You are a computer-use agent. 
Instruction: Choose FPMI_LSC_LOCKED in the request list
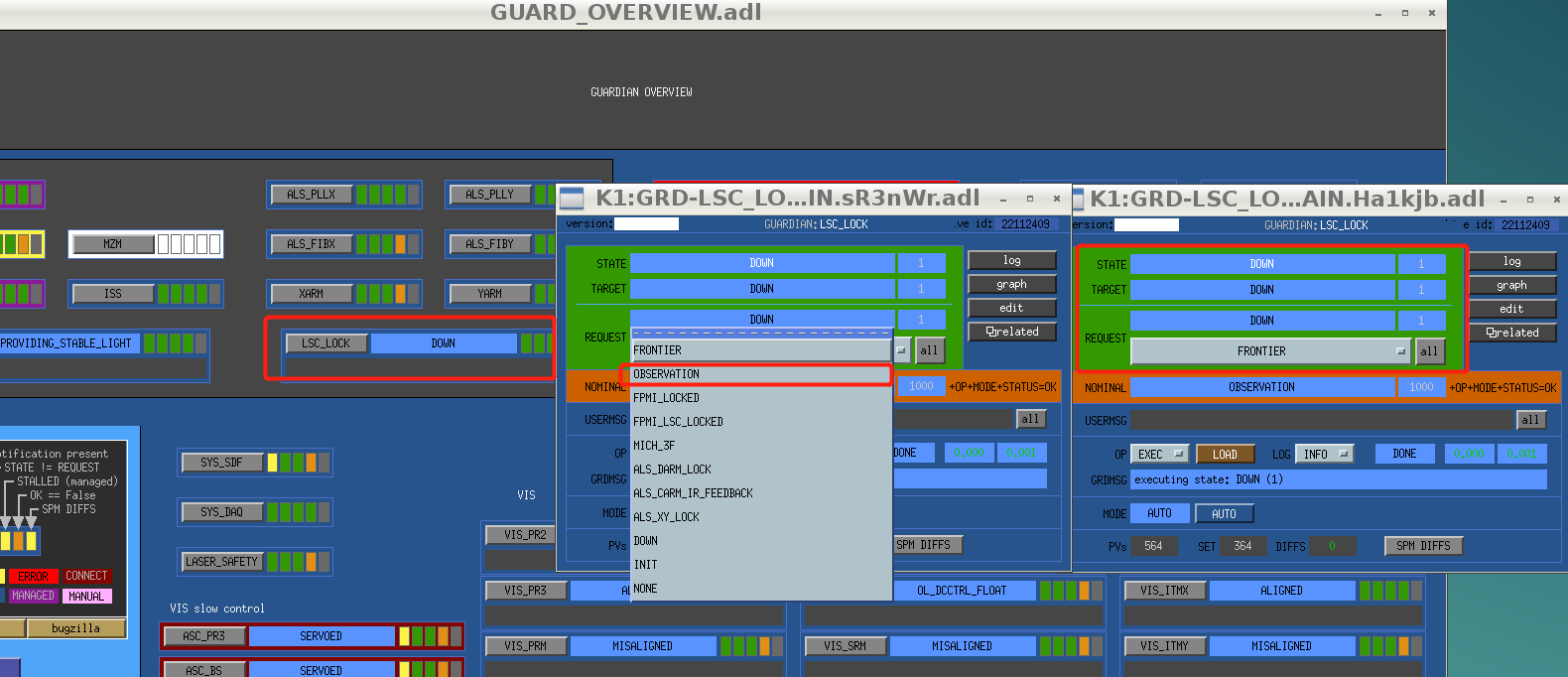click(x=679, y=422)
